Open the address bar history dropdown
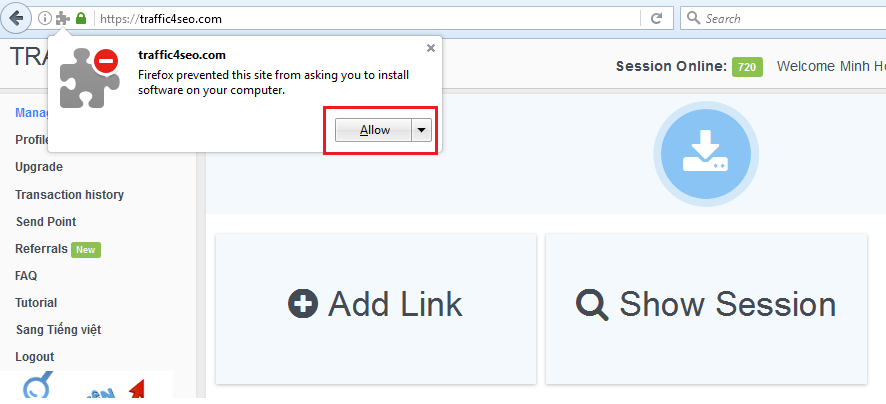886x404 pixels. point(632,18)
